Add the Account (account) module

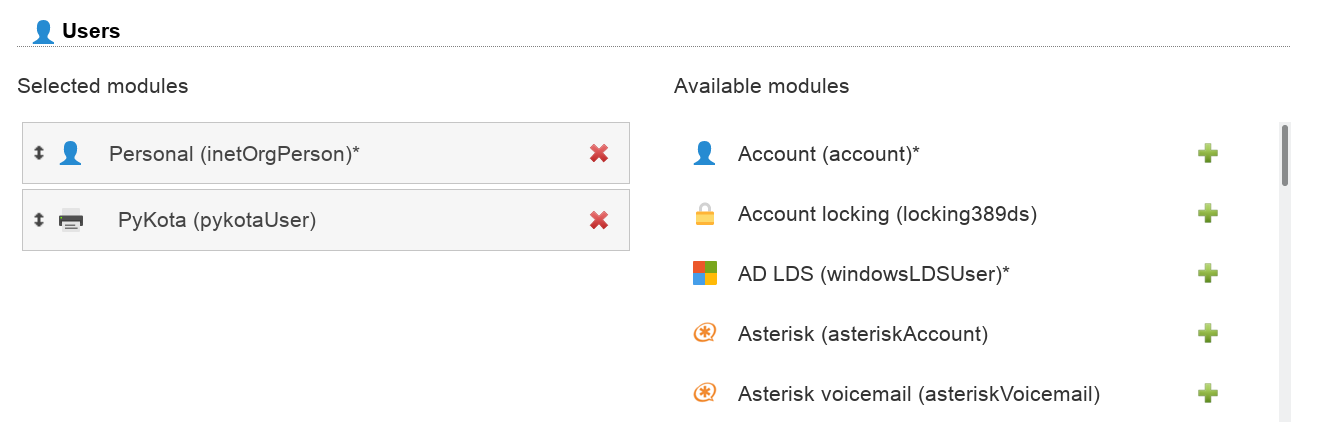pyautogui.click(x=1208, y=153)
